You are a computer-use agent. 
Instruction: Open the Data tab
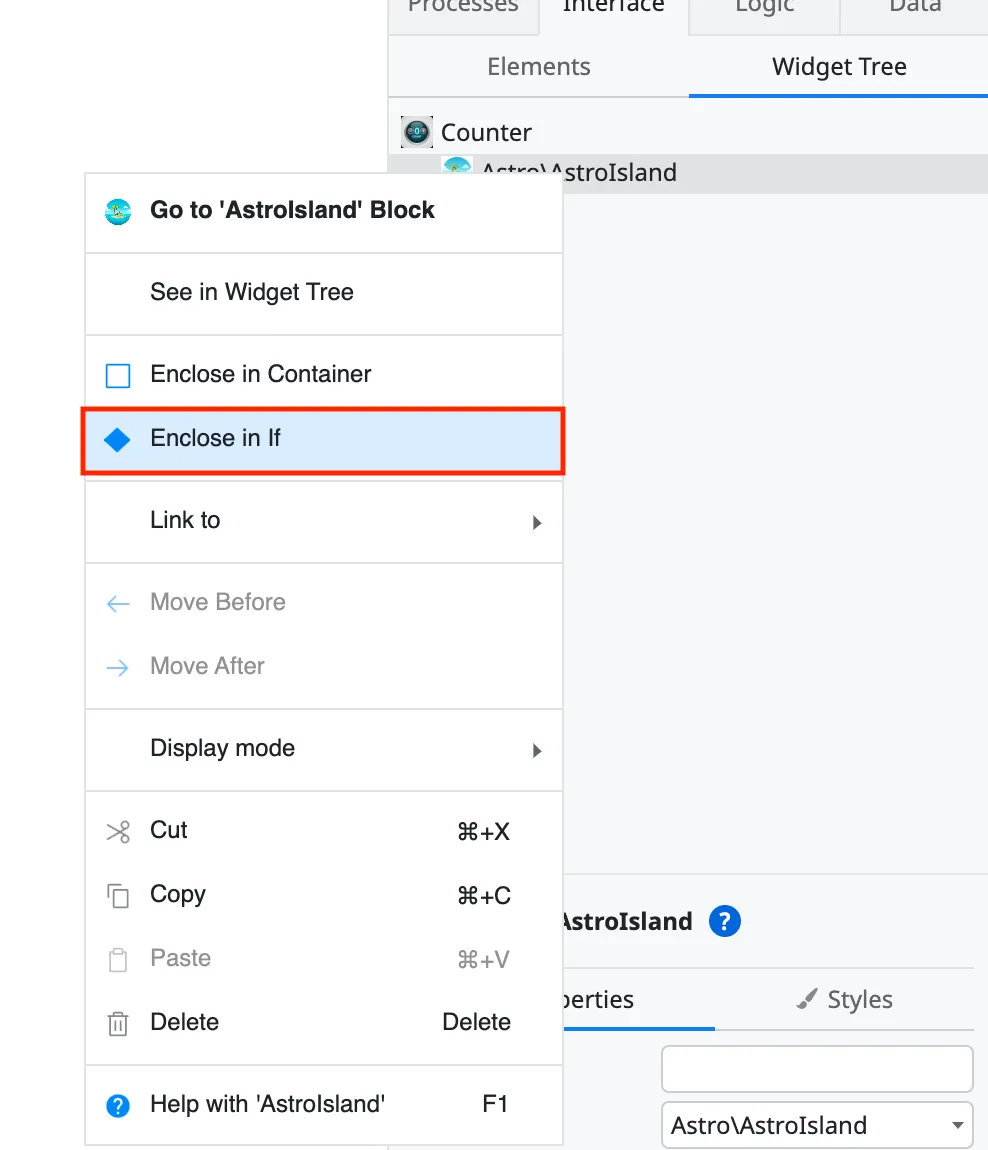pyautogui.click(x=915, y=8)
